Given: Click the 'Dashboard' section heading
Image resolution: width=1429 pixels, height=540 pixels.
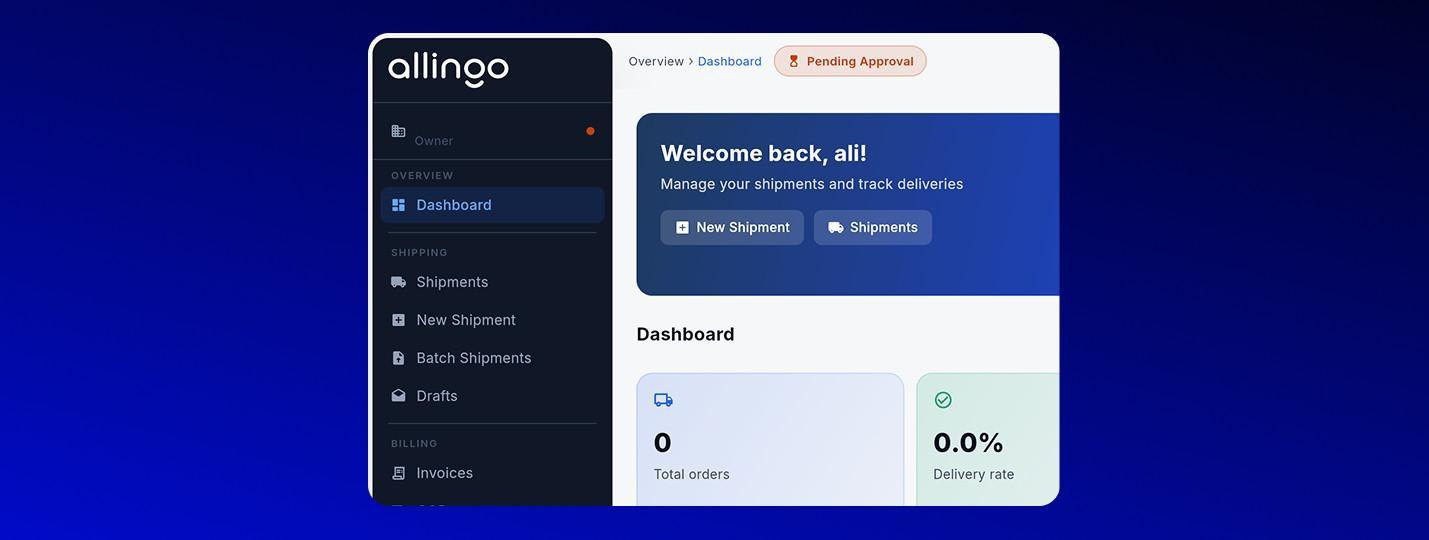Looking at the screenshot, I should (686, 334).
